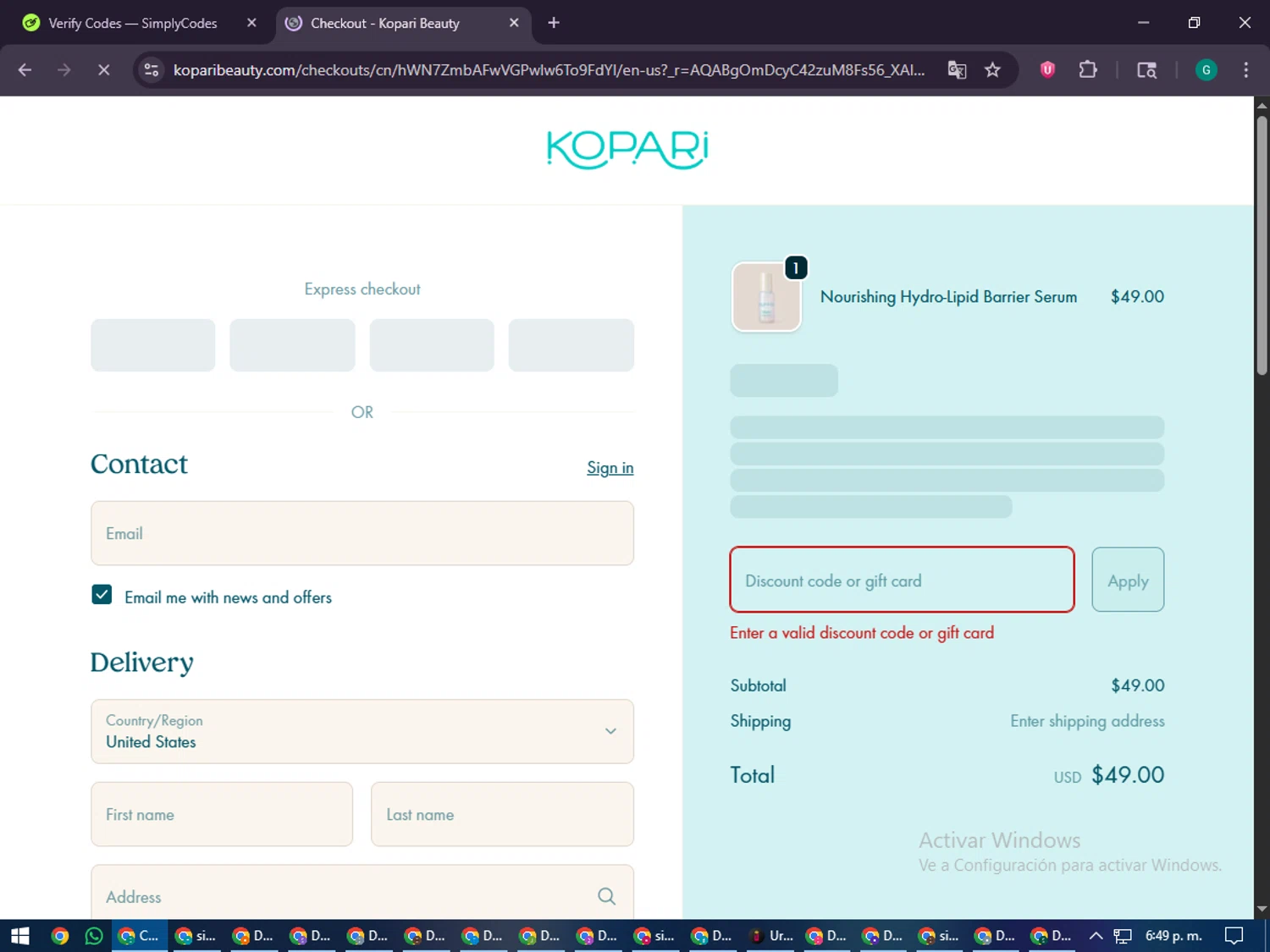Viewport: 1270px width, 952px height.
Task: Click the Contact heading
Action: point(139,464)
